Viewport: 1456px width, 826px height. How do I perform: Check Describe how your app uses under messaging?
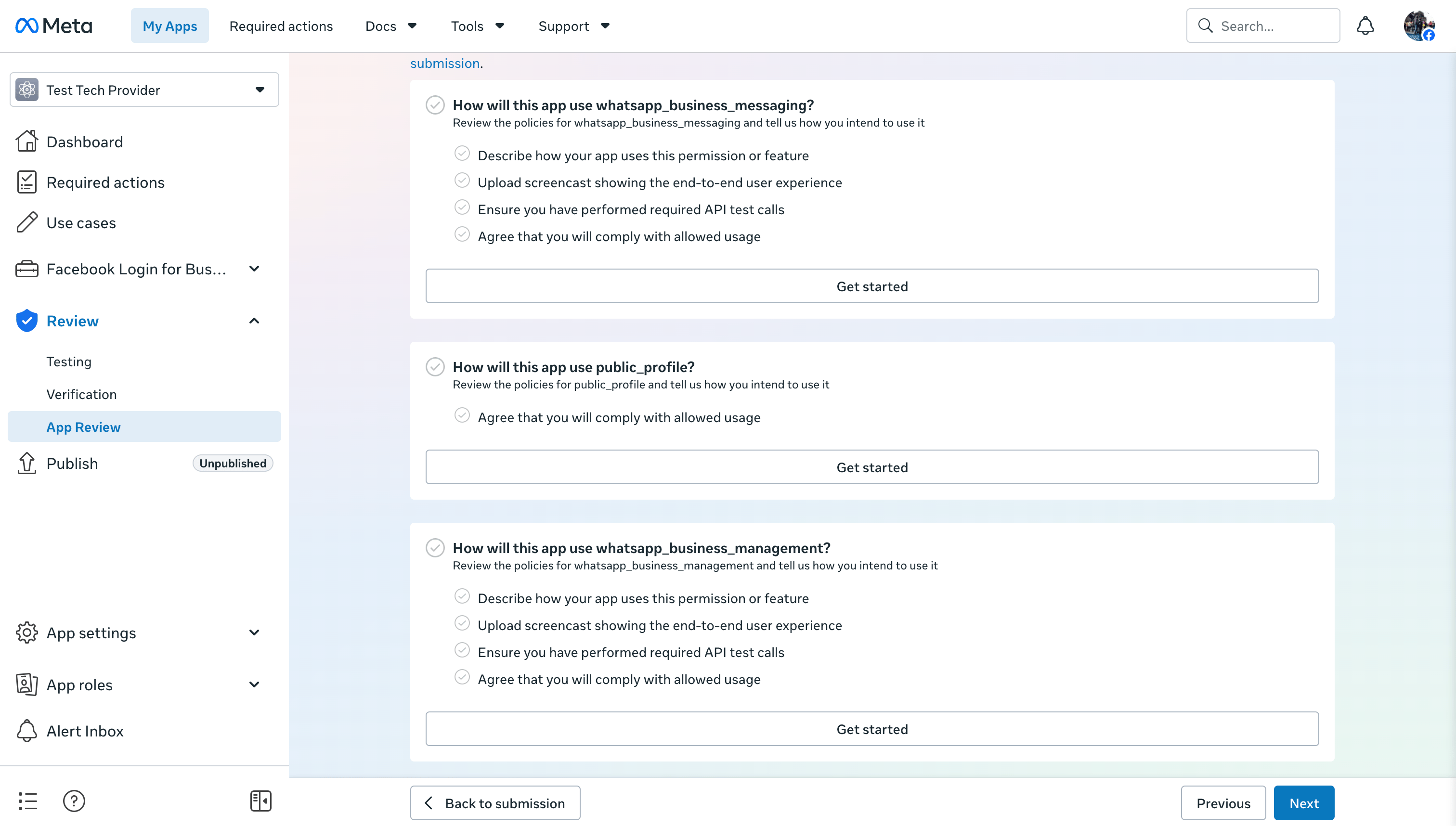tap(462, 154)
